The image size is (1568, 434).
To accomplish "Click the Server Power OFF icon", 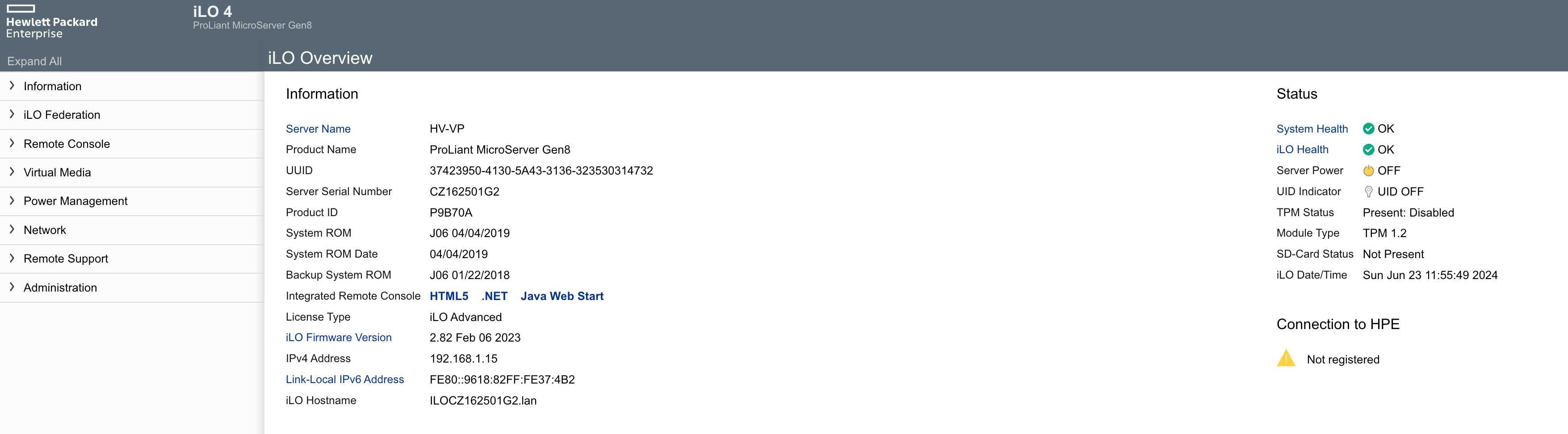I will click(x=1368, y=171).
